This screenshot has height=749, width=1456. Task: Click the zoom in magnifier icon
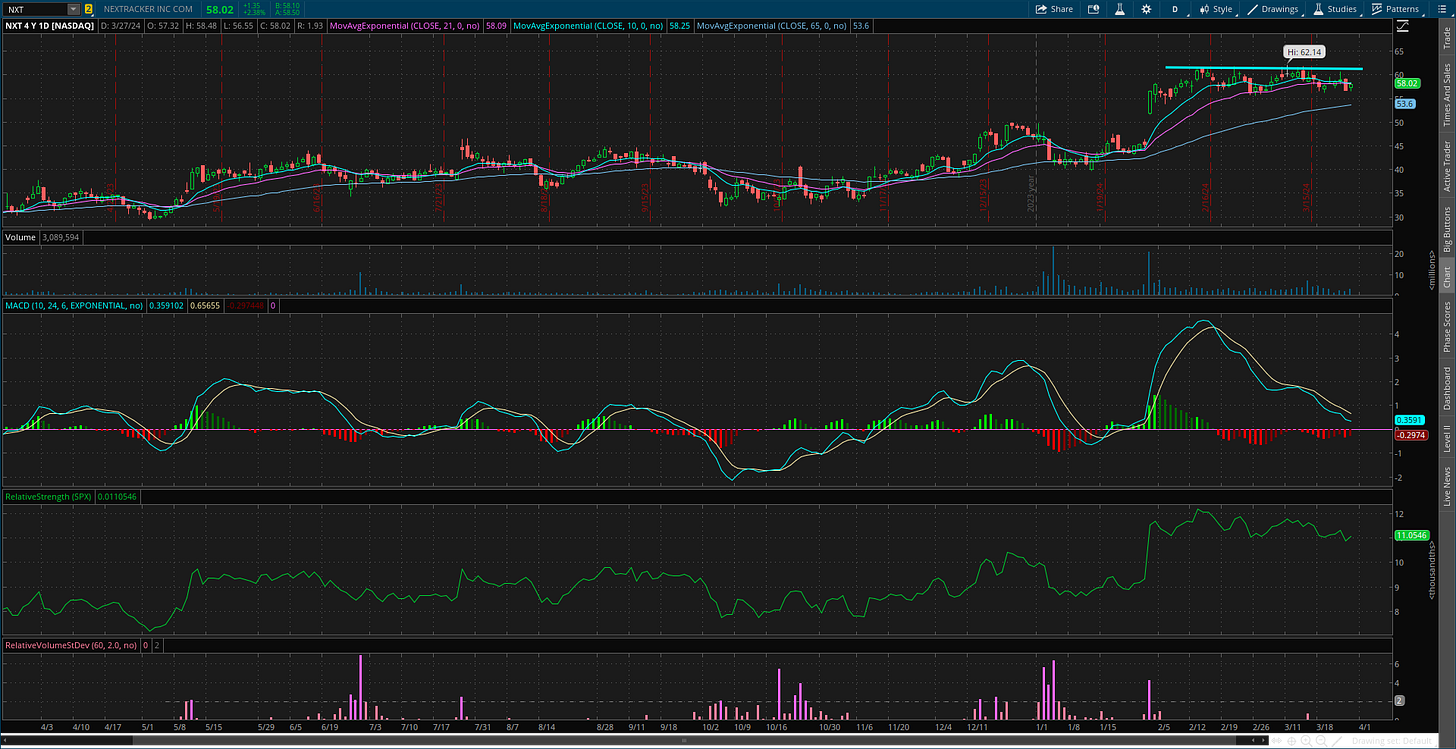pyautogui.click(x=1306, y=741)
